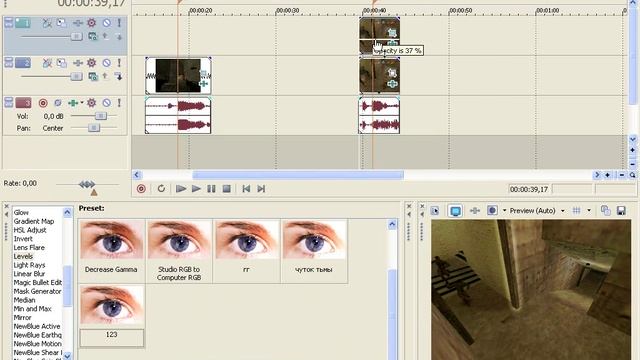
Task: Solo audio track 3
Action: tap(119, 103)
